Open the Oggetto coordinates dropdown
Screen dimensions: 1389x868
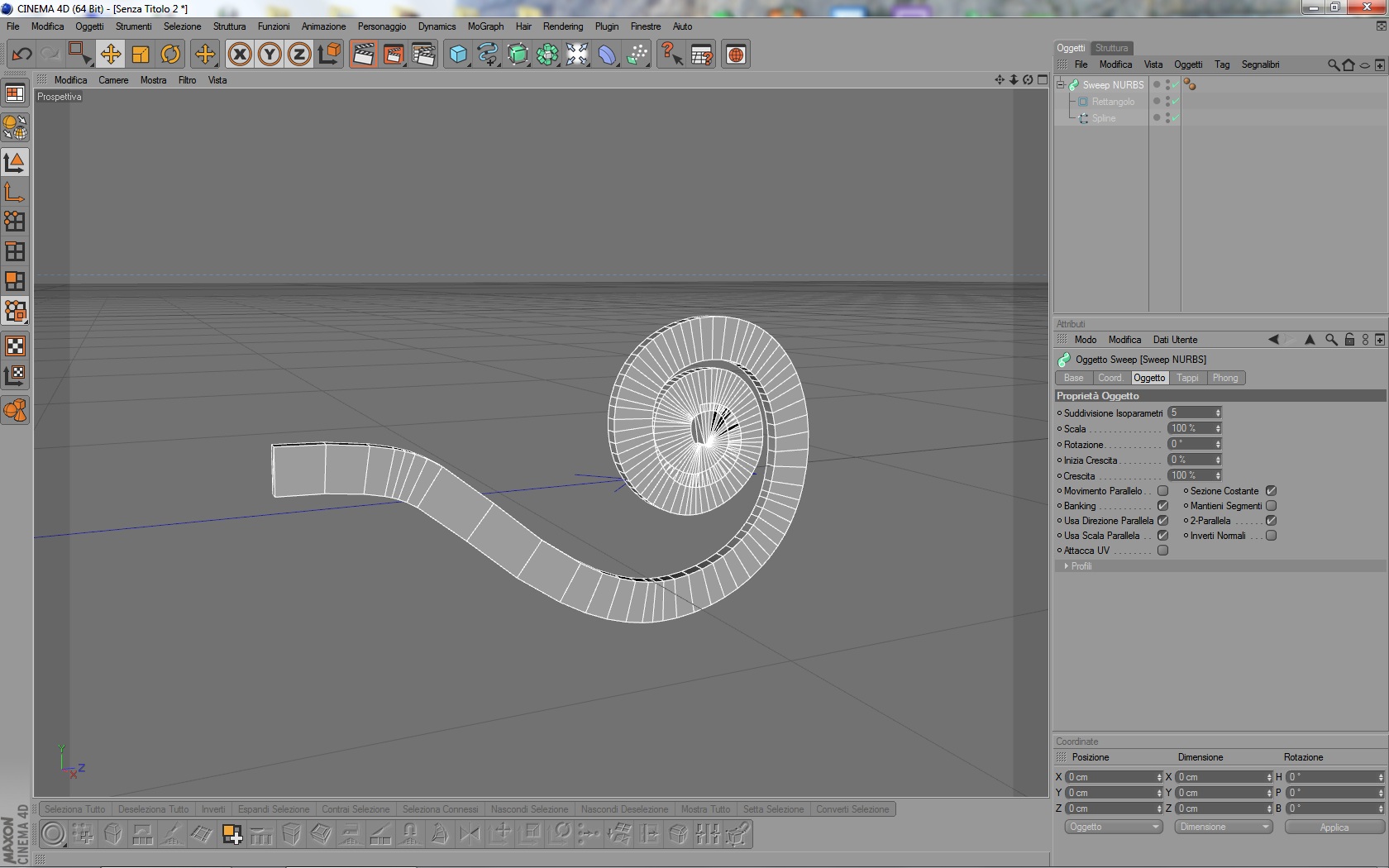click(1113, 827)
